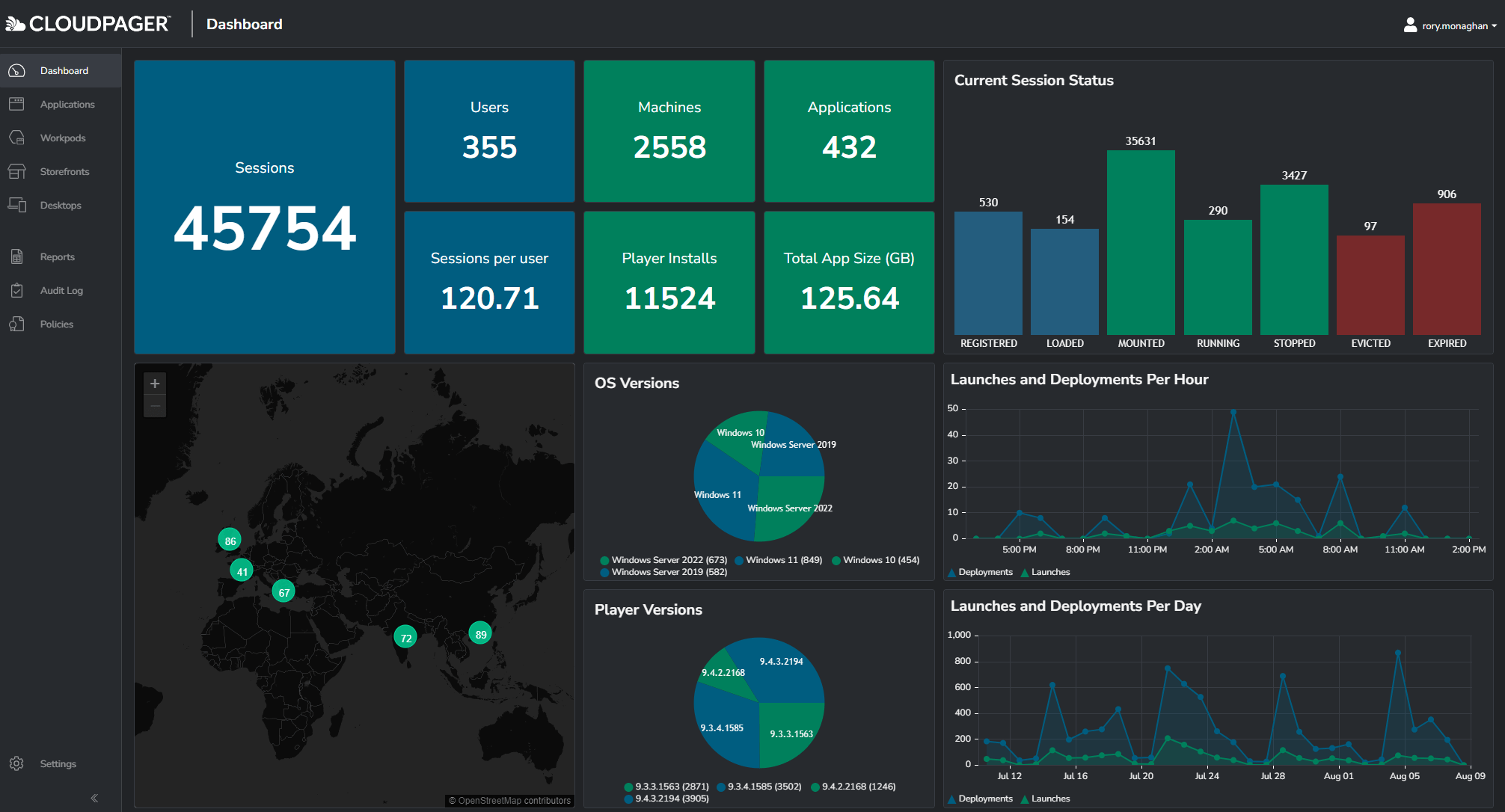Click the Reports document icon in sidebar
Viewport: 1505px width, 812px height.
(x=16, y=256)
